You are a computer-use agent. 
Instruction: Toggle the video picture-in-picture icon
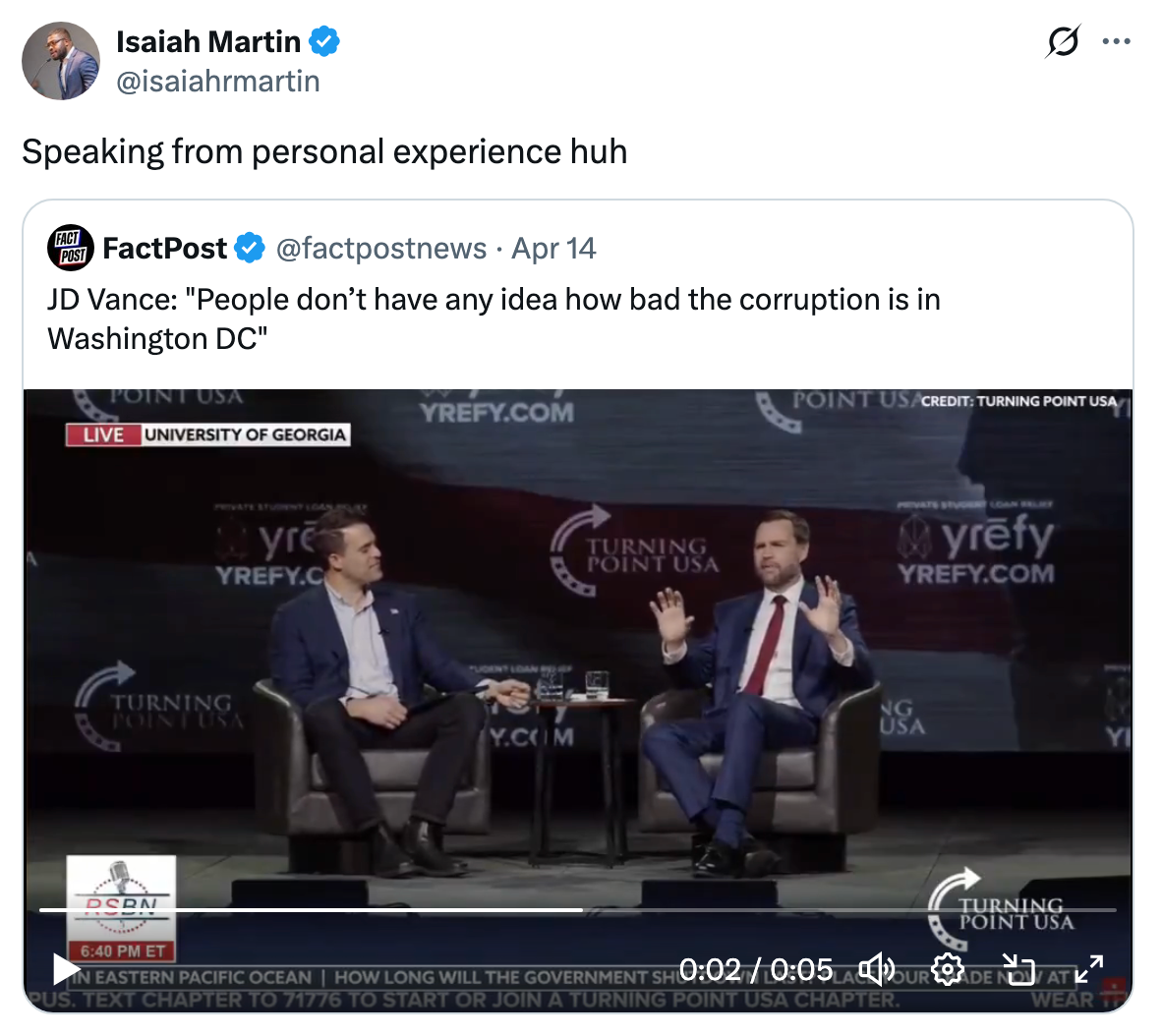pyautogui.click(x=1018, y=970)
